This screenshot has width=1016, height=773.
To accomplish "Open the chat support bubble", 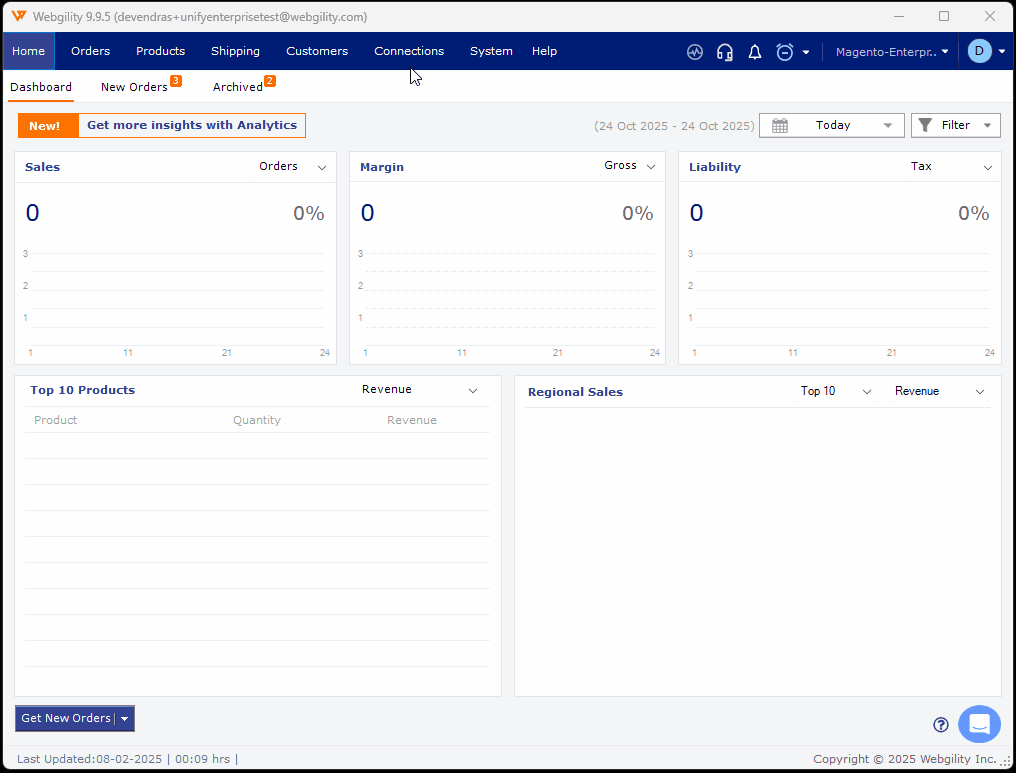I will point(979,724).
